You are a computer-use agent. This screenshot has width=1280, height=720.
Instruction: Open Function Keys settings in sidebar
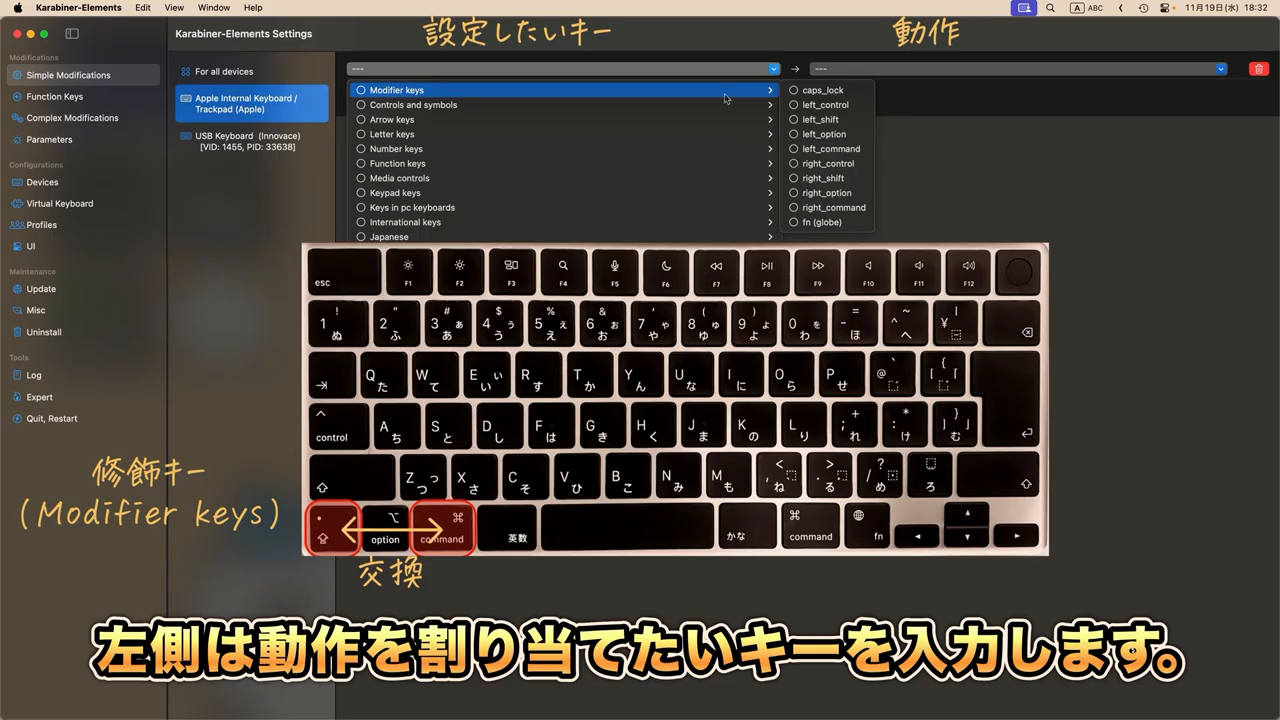pos(54,97)
